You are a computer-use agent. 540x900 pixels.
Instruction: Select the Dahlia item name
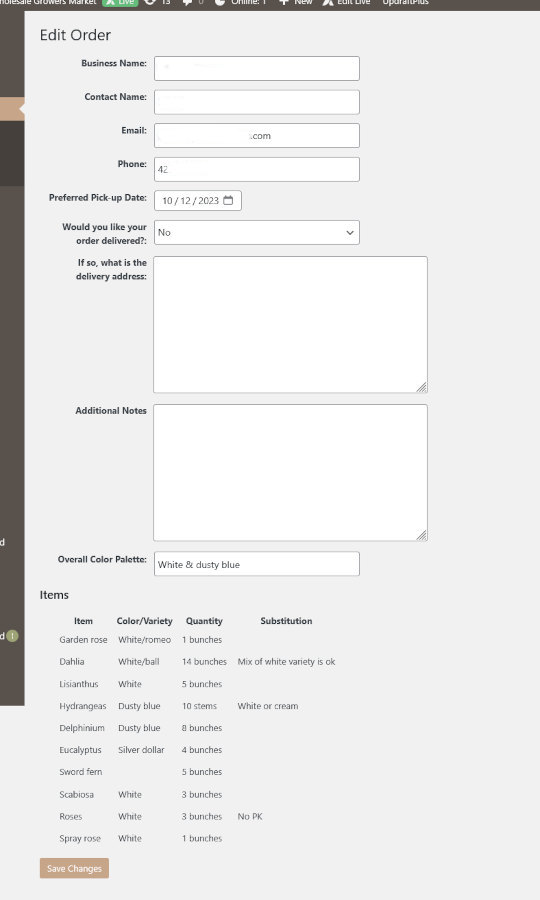[72, 661]
